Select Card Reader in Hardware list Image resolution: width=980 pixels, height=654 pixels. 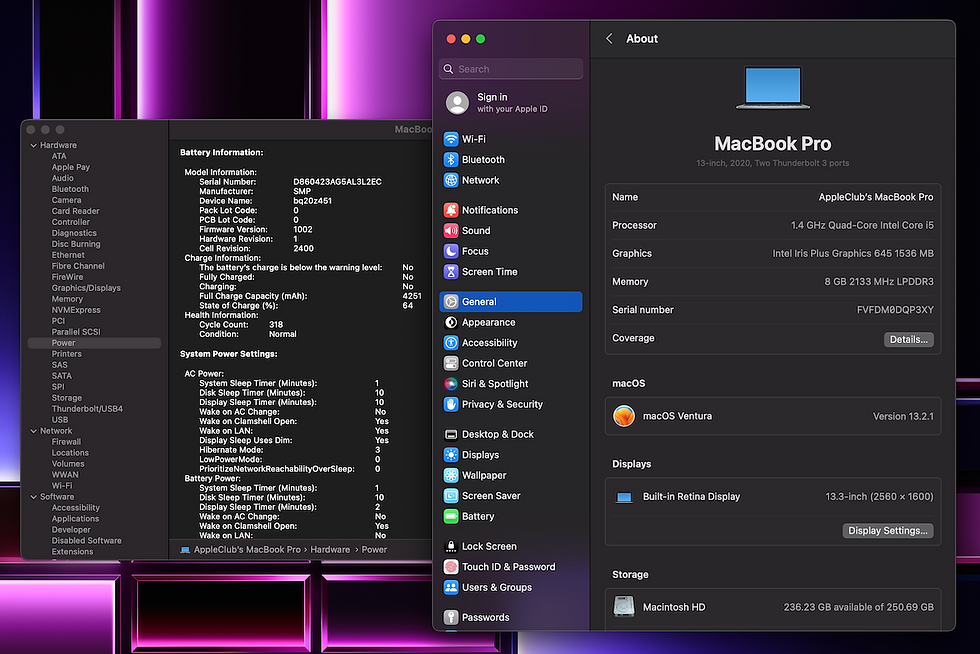pos(75,211)
